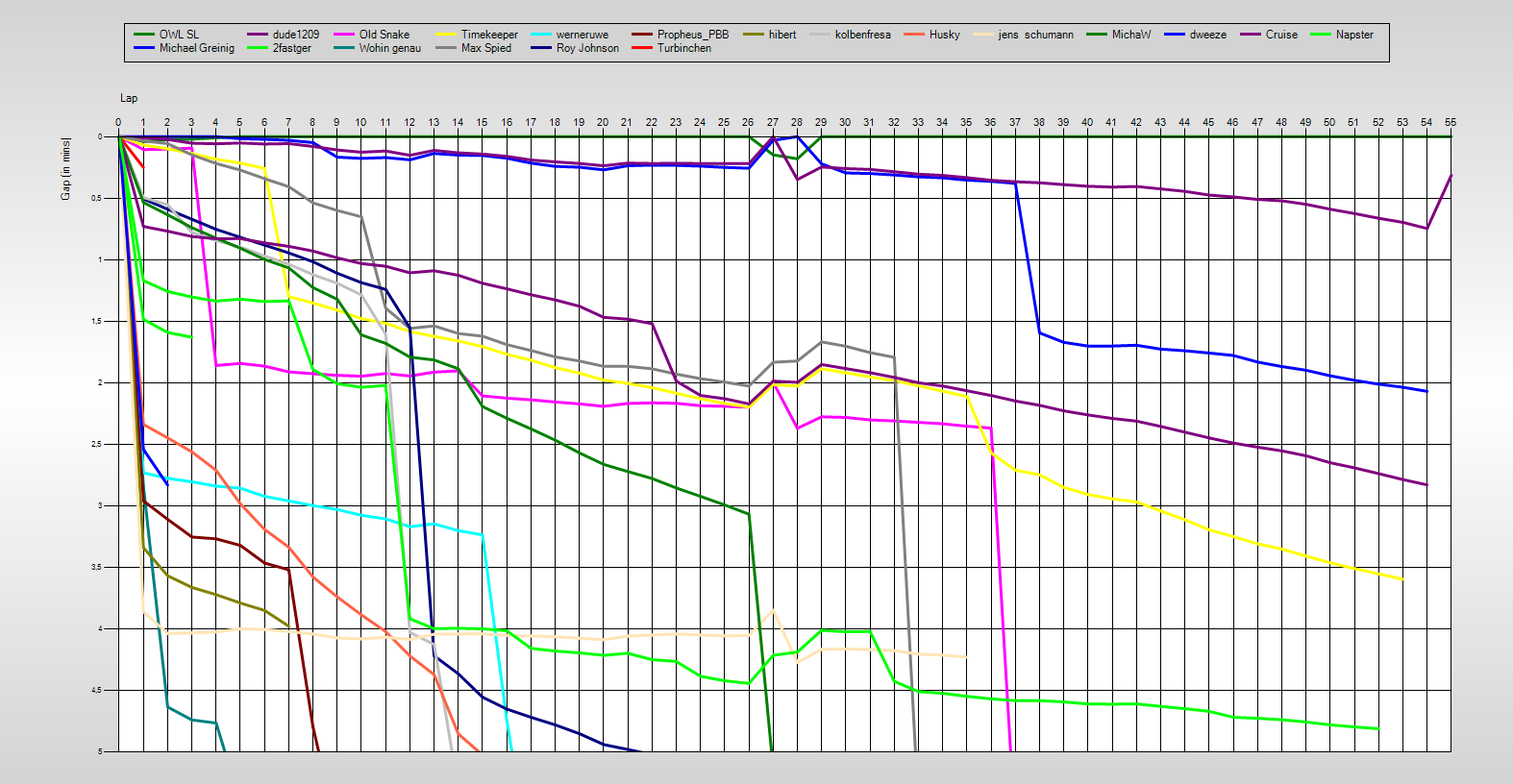Click lap number 27 on axis
This screenshot has width=1513, height=784.
tap(773, 122)
